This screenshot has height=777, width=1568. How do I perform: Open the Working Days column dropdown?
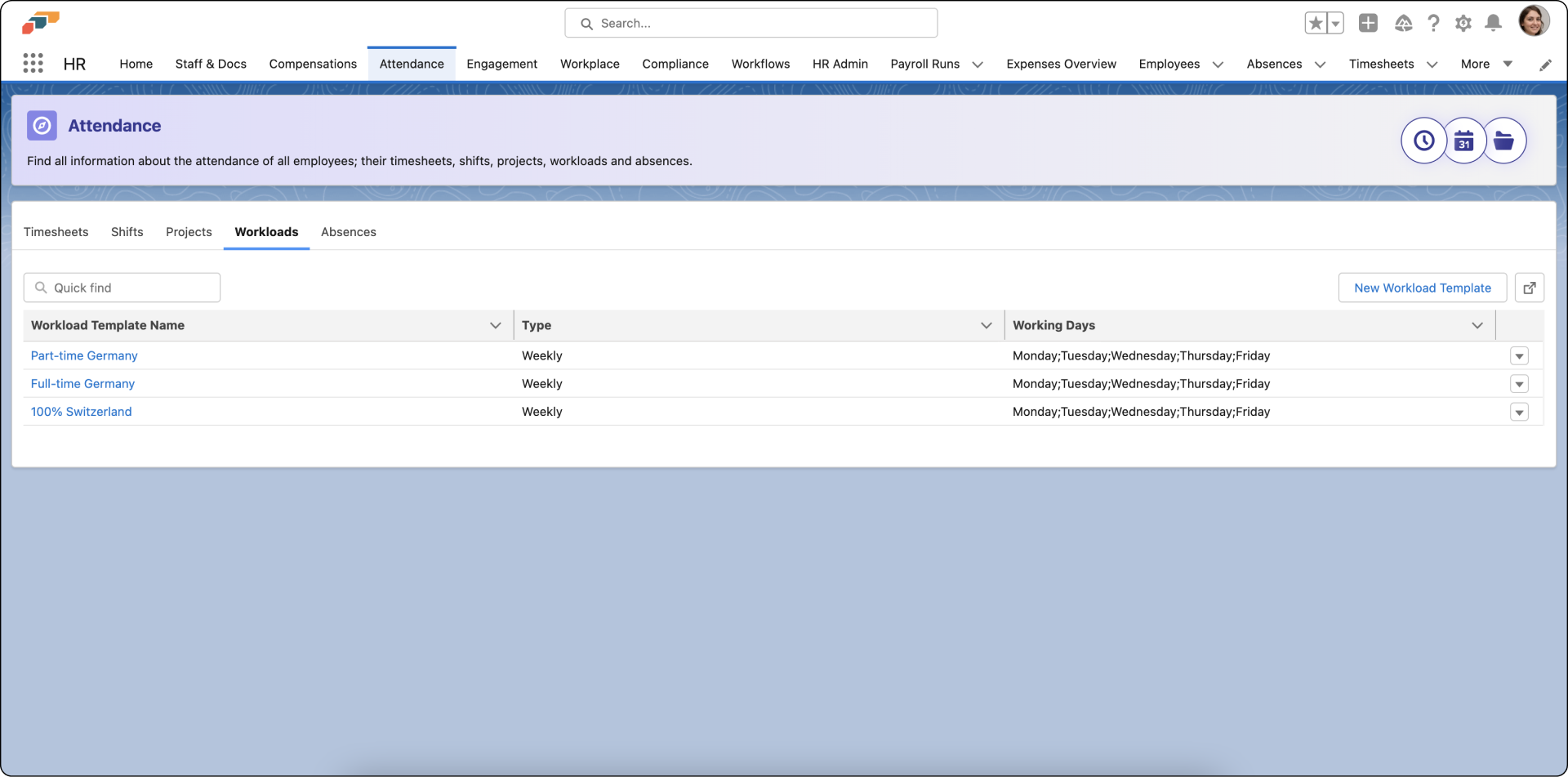click(x=1477, y=325)
